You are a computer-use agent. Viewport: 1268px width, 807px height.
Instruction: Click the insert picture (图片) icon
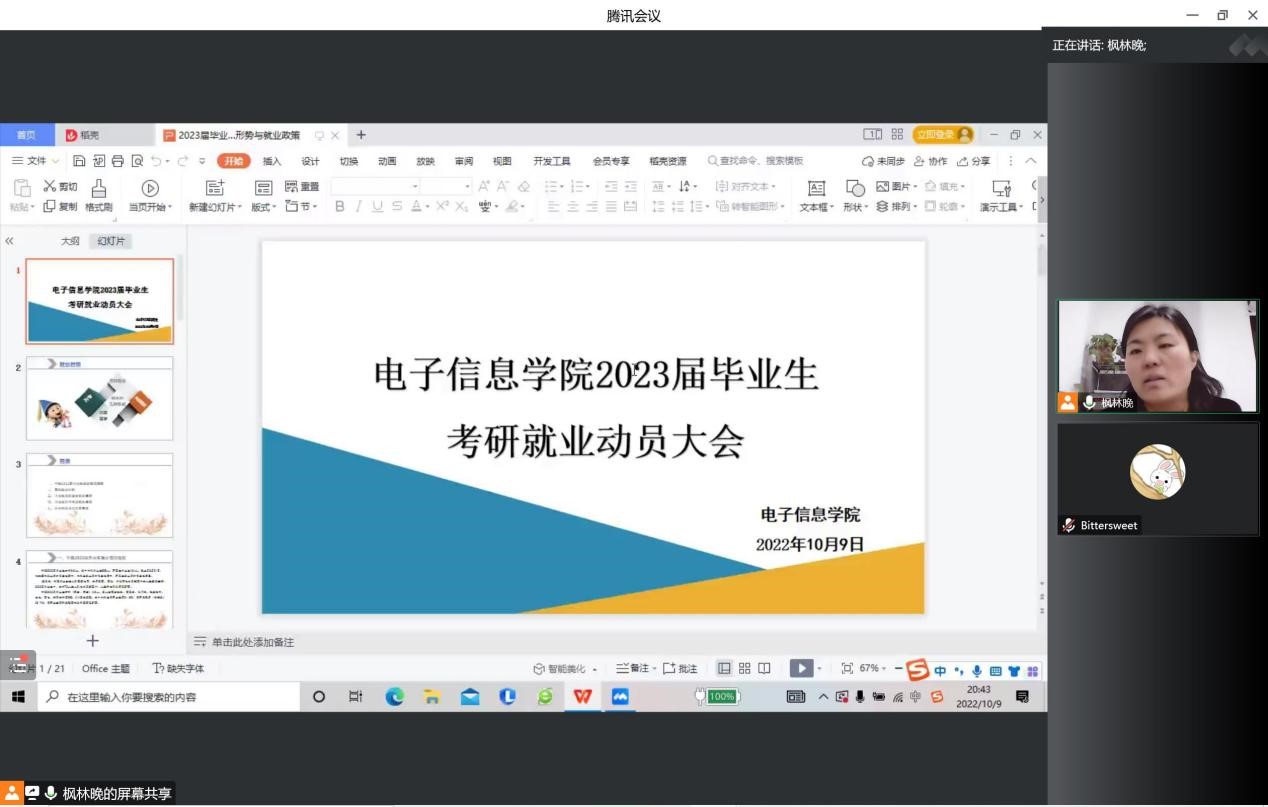pyautogui.click(x=883, y=187)
